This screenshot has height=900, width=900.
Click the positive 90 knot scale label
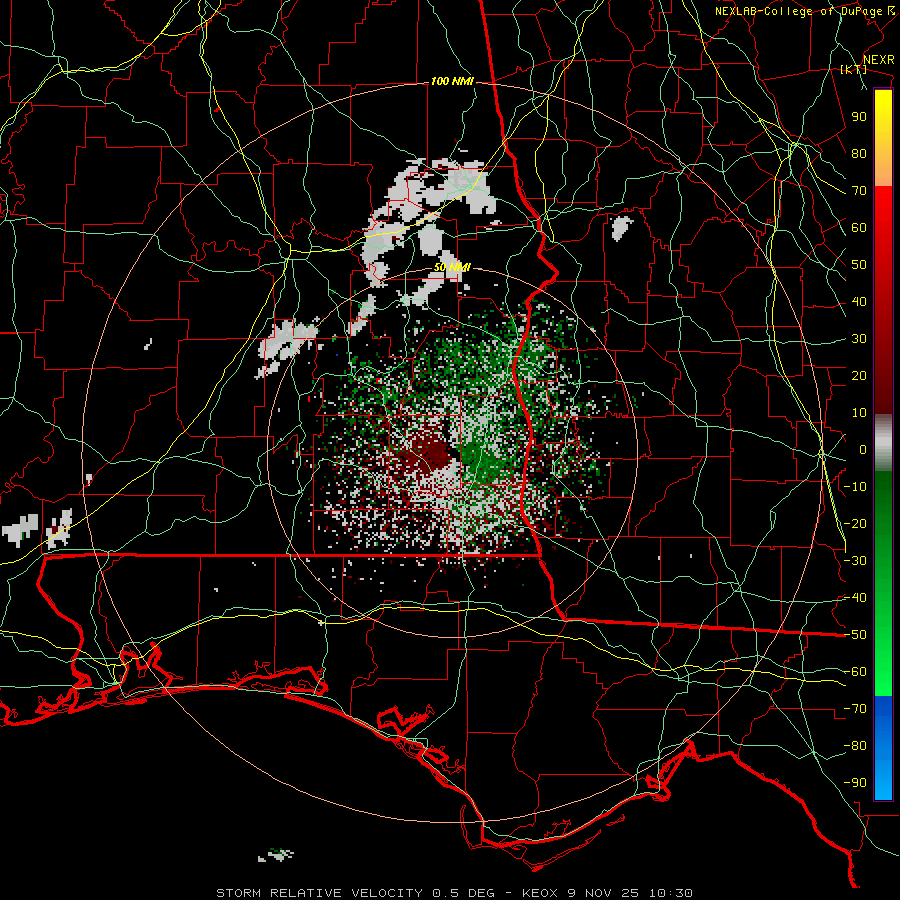pos(859,117)
